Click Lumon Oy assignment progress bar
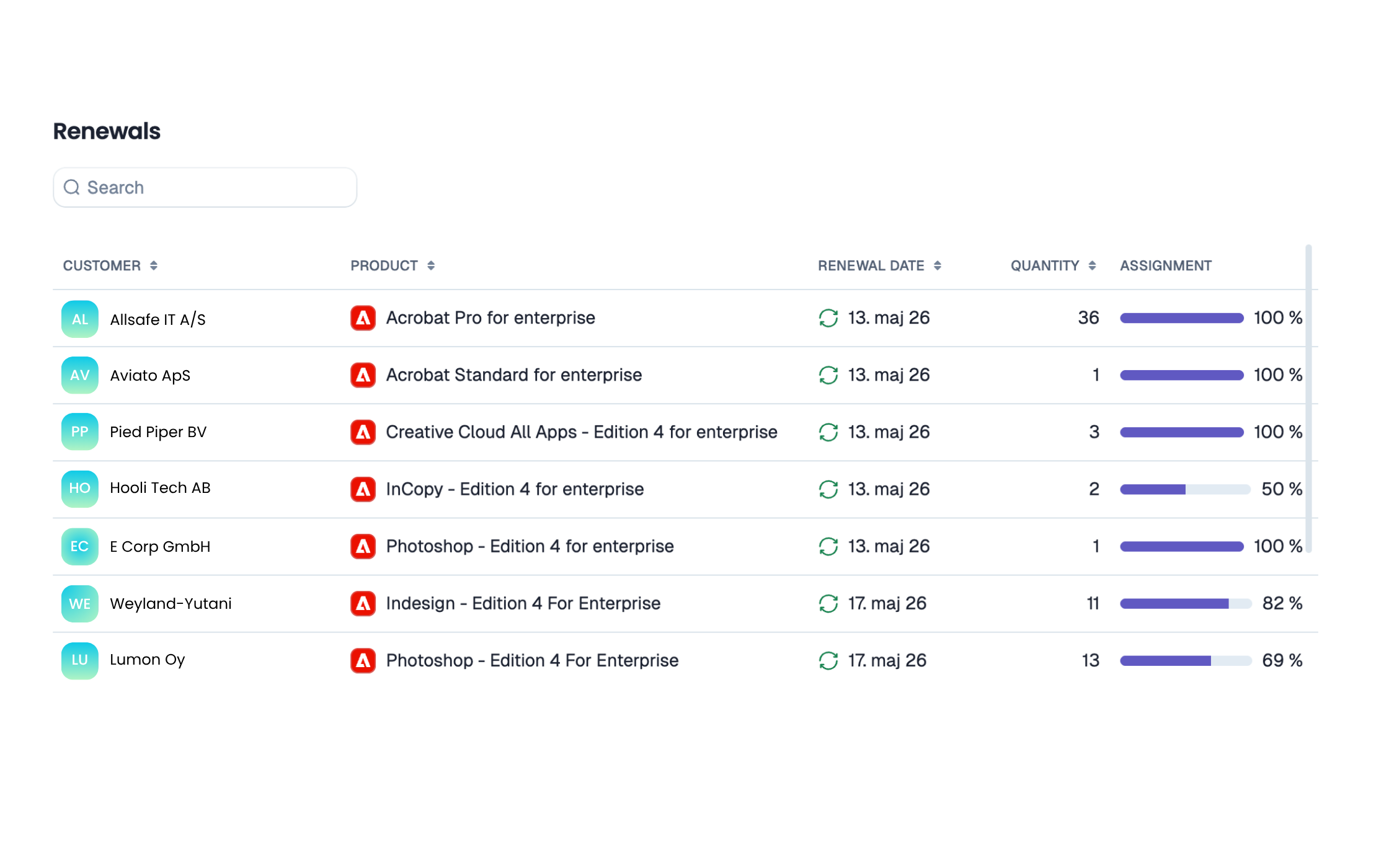1389x868 pixels. coord(1186,660)
